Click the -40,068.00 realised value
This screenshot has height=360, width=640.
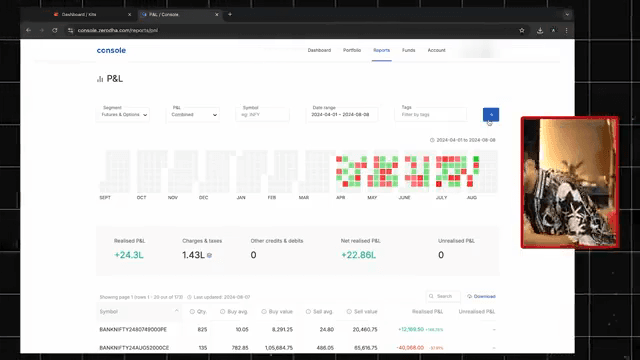(410, 348)
